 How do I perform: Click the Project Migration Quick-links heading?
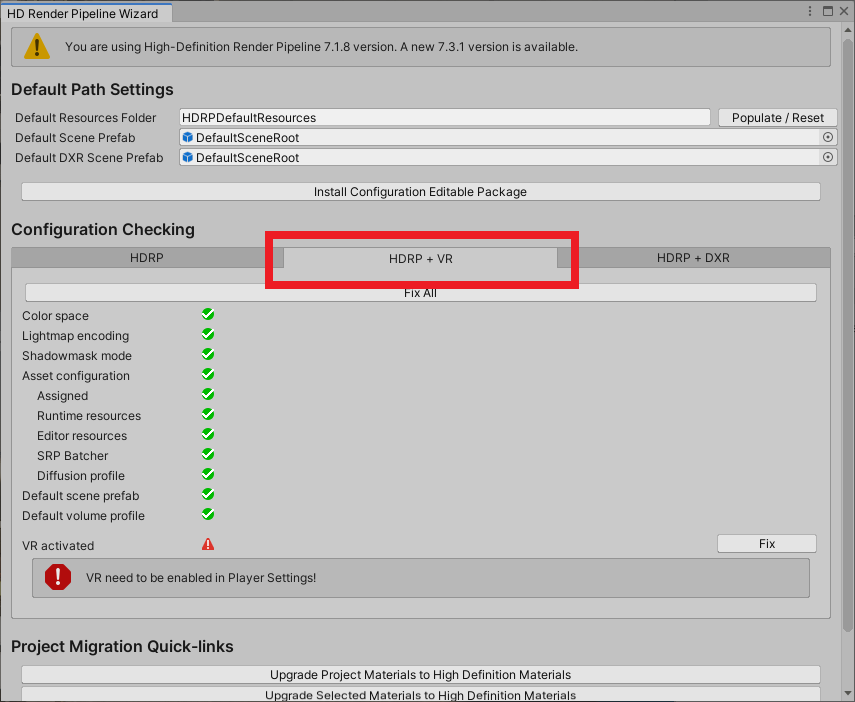click(x=122, y=646)
